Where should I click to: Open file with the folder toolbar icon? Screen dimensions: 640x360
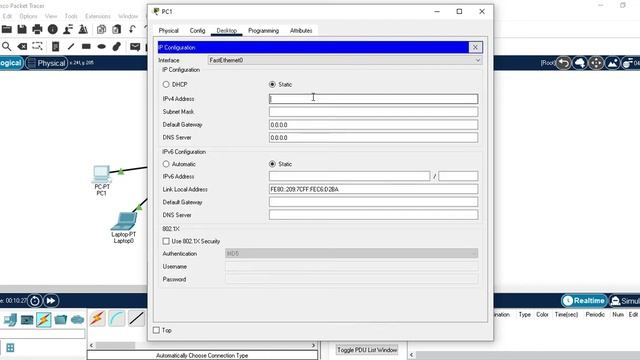click(x=7, y=29)
